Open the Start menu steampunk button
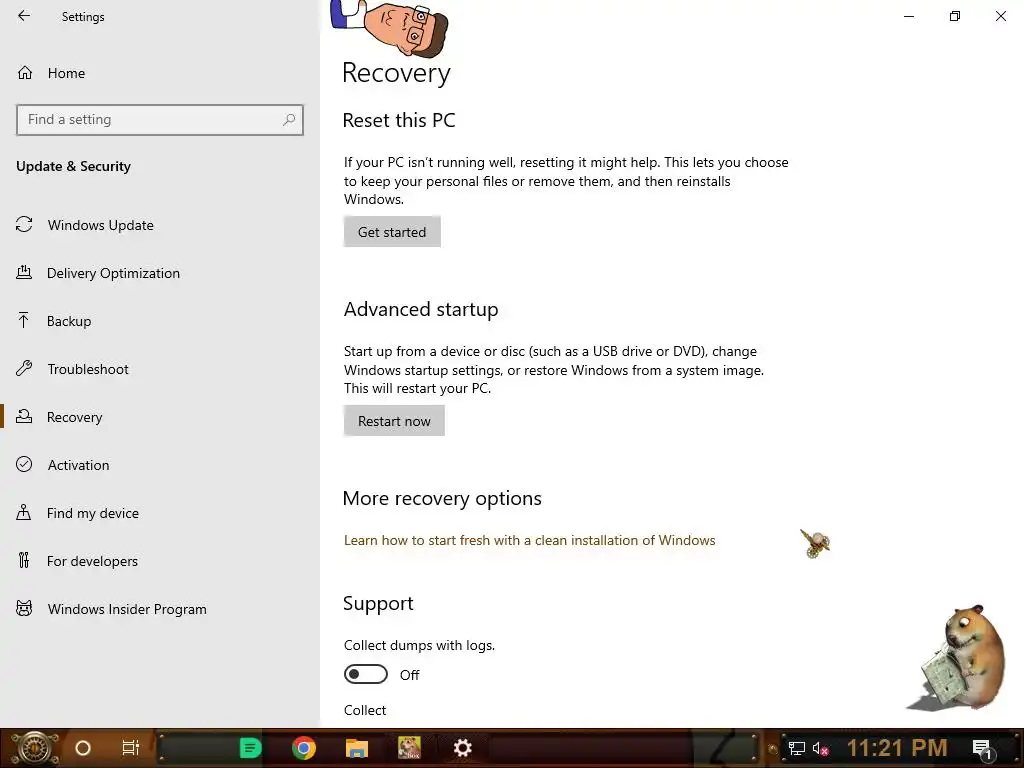The height and width of the screenshot is (768, 1024). (x=35, y=748)
